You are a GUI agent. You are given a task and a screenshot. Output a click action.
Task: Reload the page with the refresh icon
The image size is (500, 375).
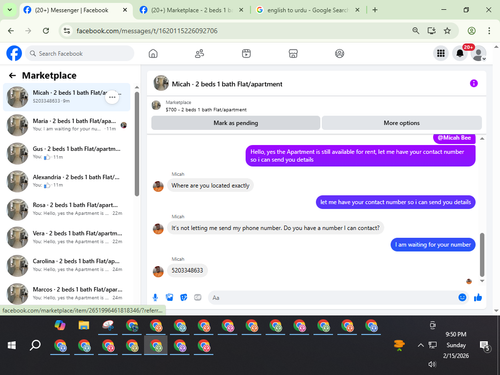[x=46, y=31]
